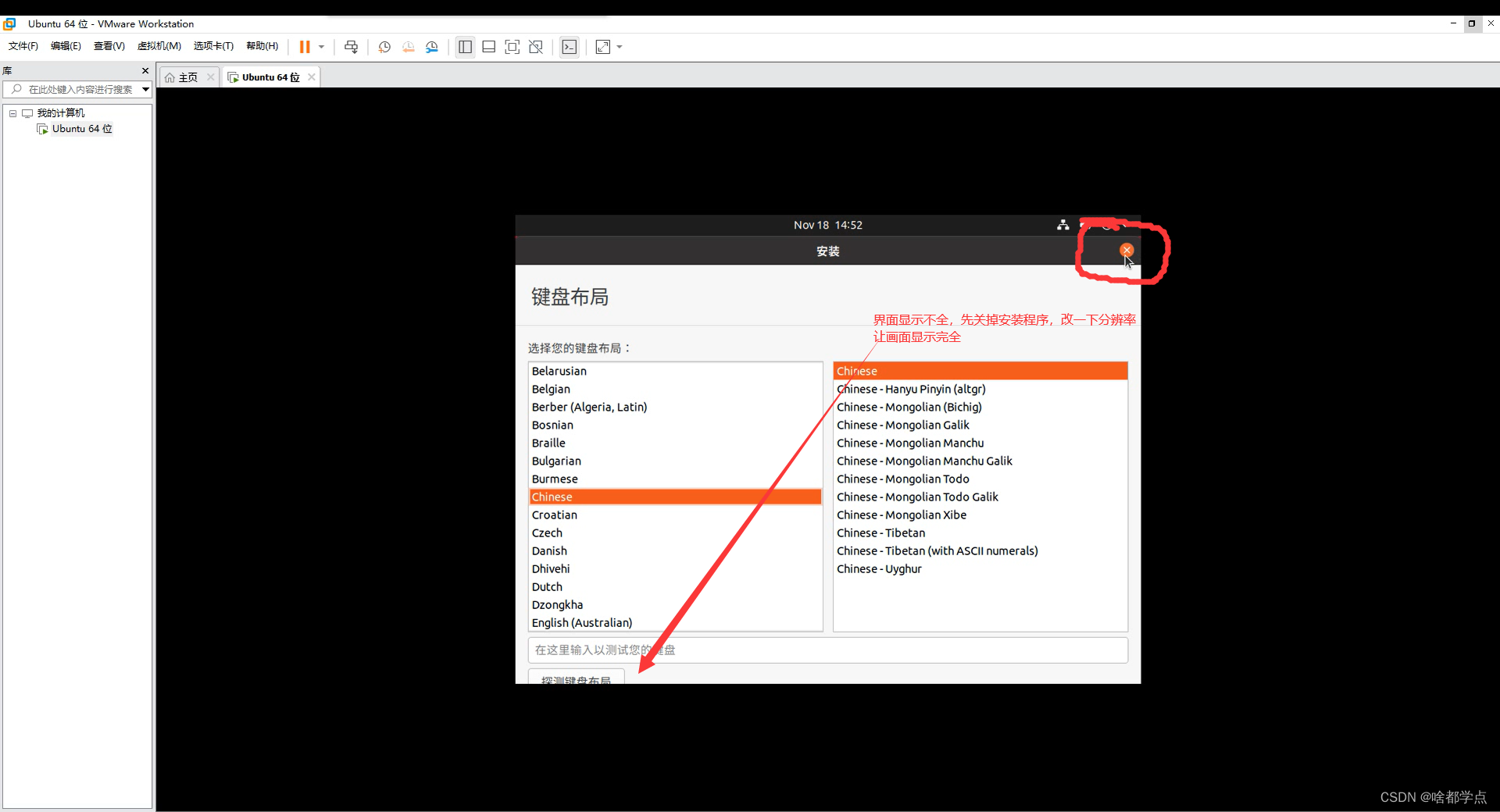
Task: Select Chinese - Hanyu Pinyin (altgr) variant
Action: (x=980, y=389)
